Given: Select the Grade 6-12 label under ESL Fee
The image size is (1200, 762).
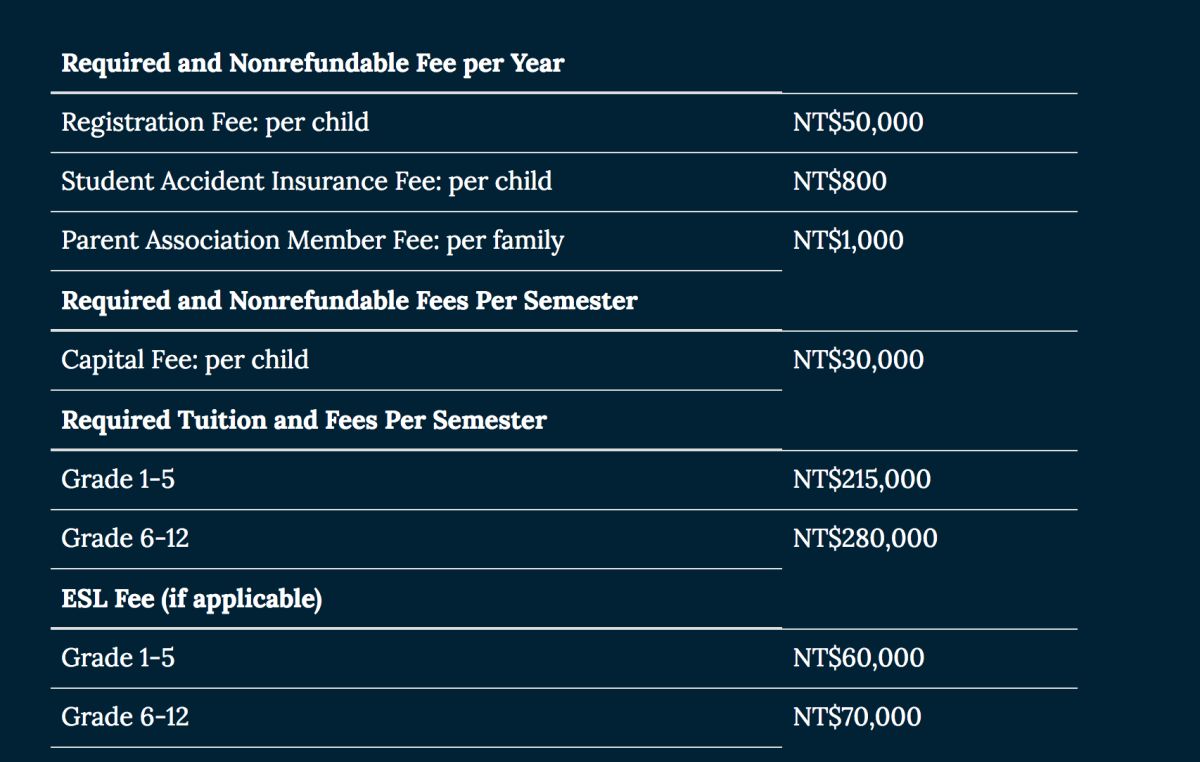Looking at the screenshot, I should (125, 717).
